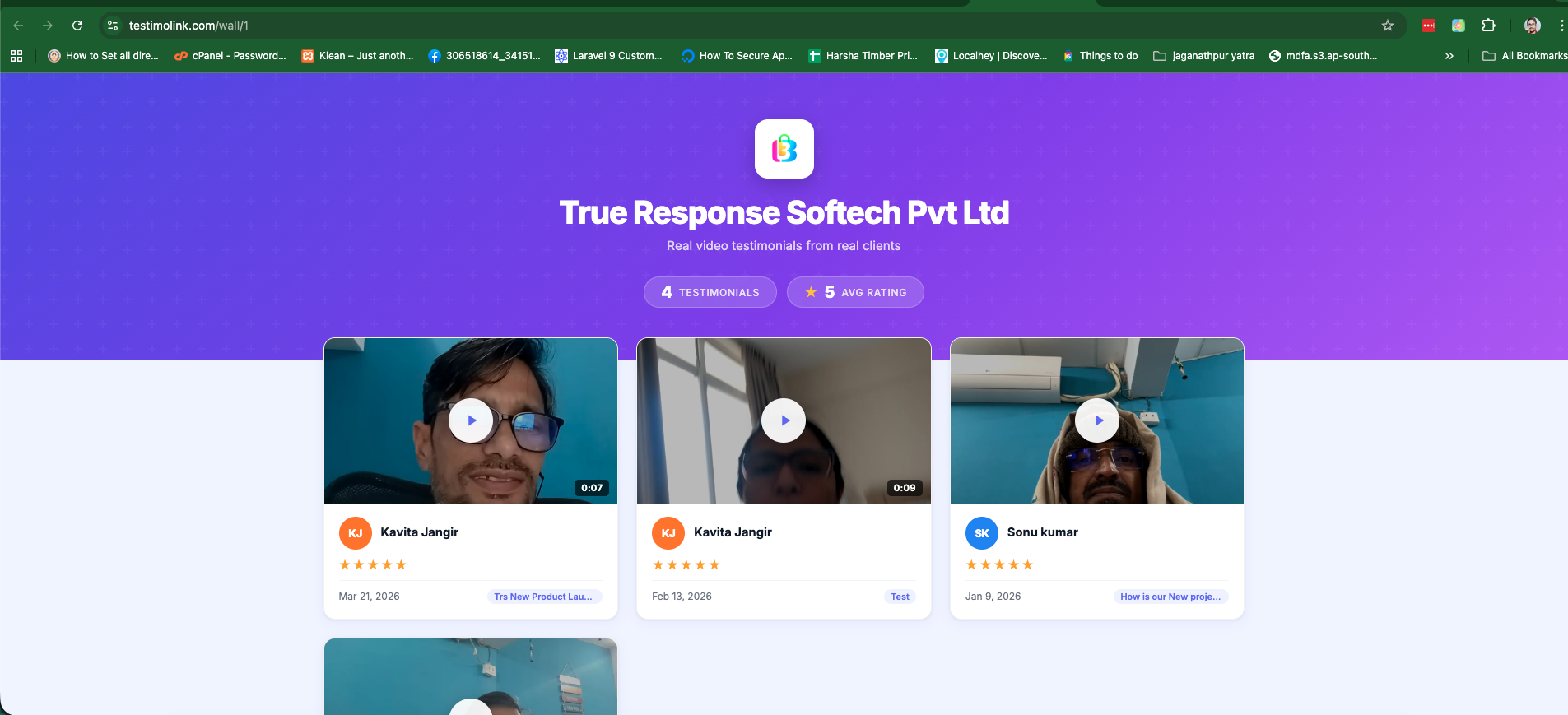Click Kavita Jangir name on Feb 13 card
1568x715 pixels.
click(733, 532)
